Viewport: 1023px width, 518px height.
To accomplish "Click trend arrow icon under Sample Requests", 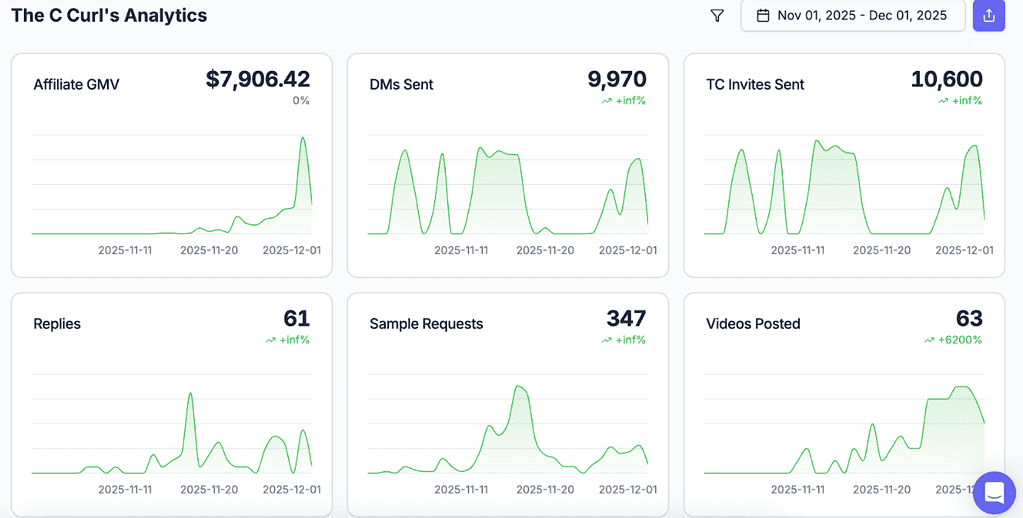I will click(606, 340).
